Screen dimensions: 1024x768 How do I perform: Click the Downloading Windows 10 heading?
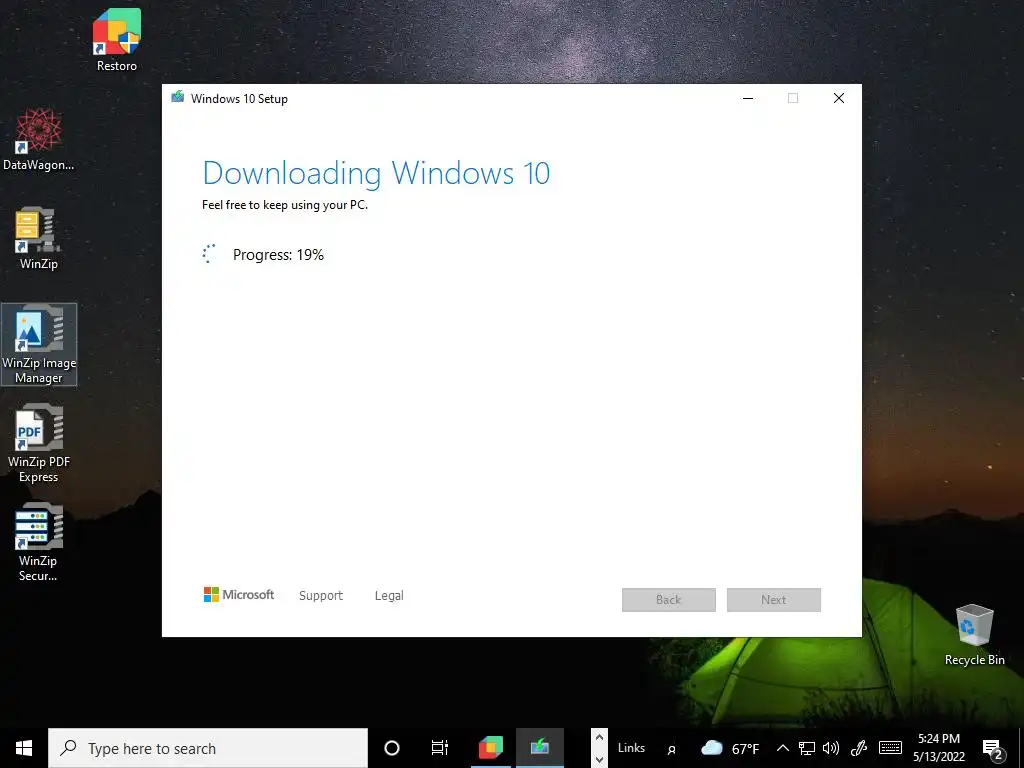(376, 173)
